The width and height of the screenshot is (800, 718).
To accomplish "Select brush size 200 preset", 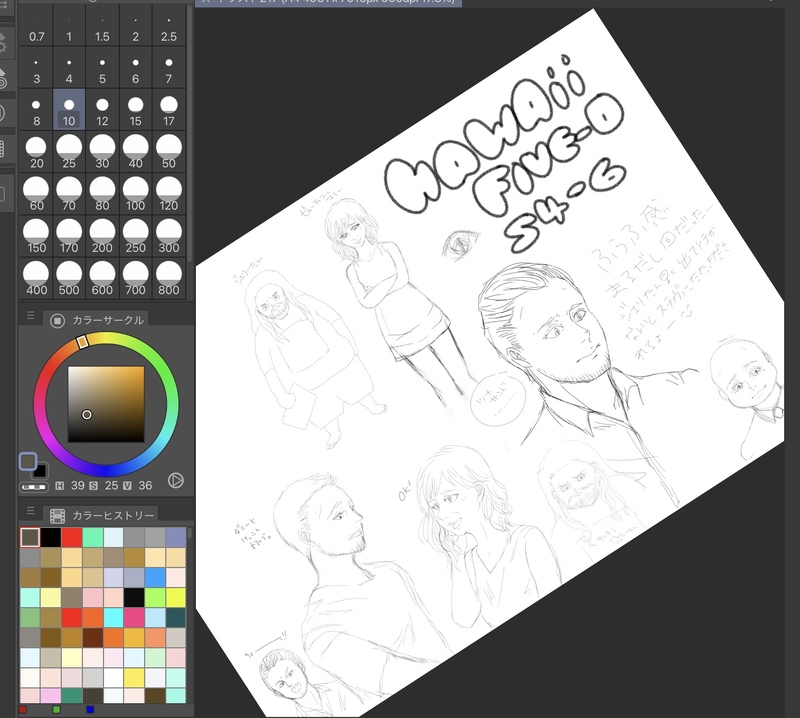I will [102, 237].
